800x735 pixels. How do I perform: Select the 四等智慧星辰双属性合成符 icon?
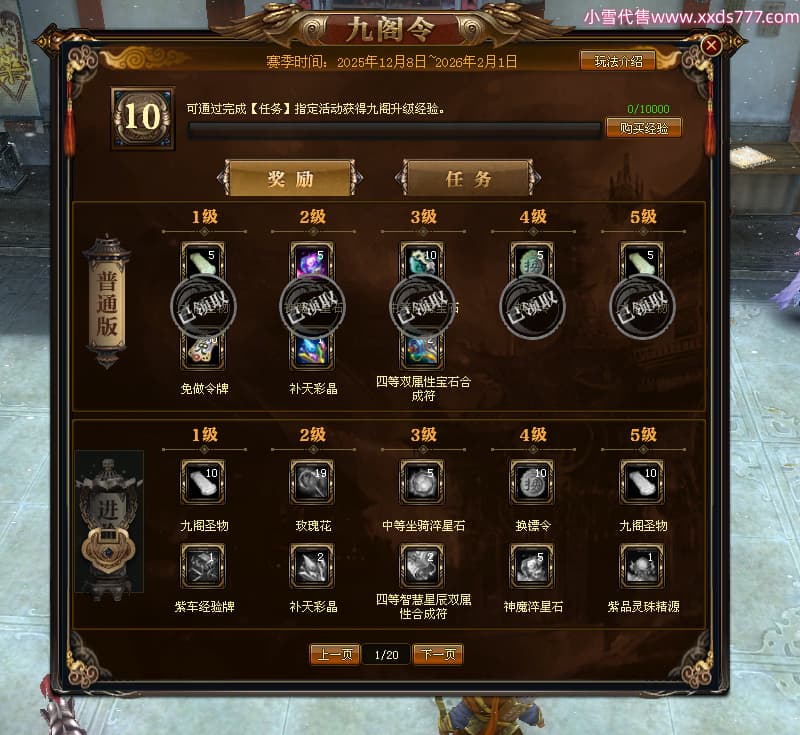click(x=422, y=566)
